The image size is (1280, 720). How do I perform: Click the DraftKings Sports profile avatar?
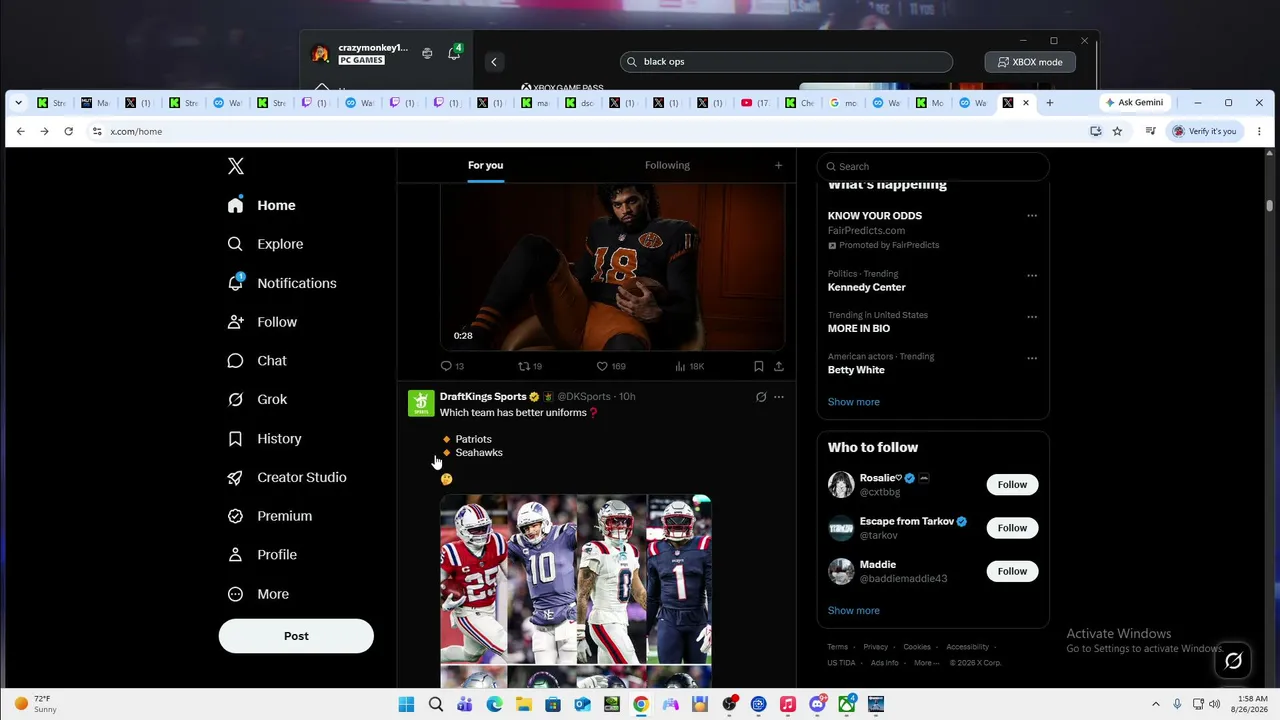point(421,403)
